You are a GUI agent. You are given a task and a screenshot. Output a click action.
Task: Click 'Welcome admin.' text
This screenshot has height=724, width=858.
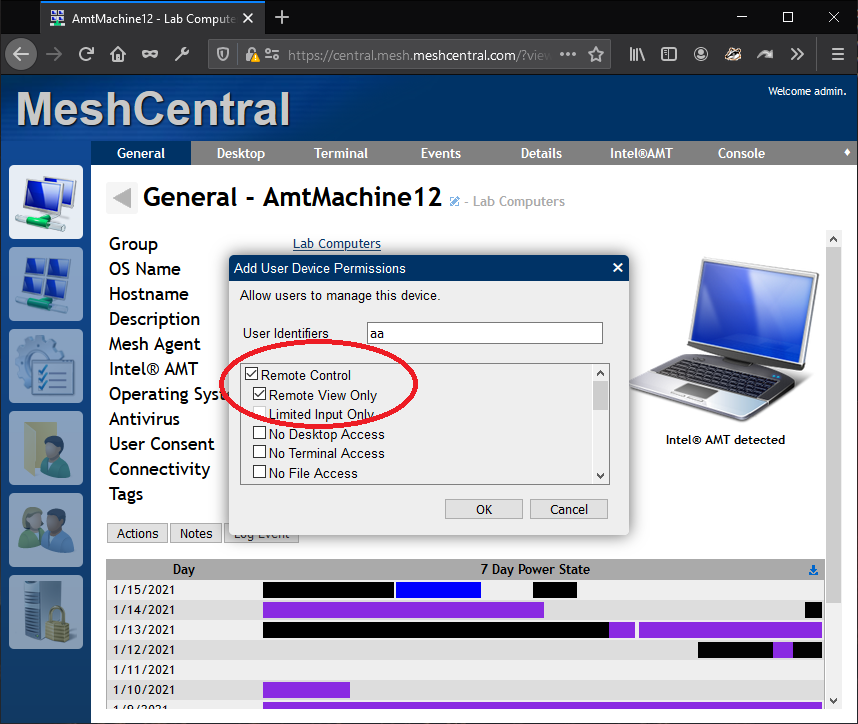tap(807, 91)
